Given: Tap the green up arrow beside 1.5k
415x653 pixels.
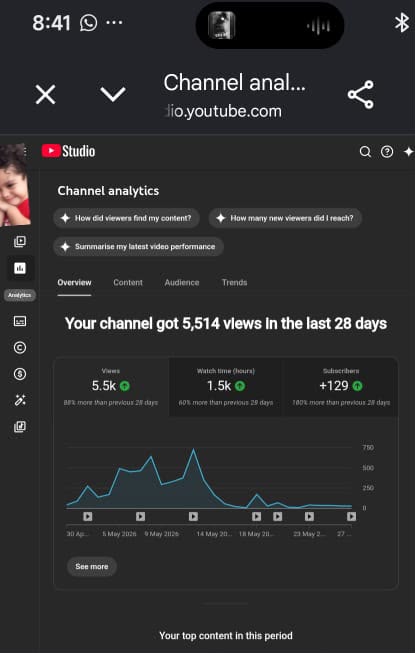Looking at the screenshot, I should (x=239, y=386).
